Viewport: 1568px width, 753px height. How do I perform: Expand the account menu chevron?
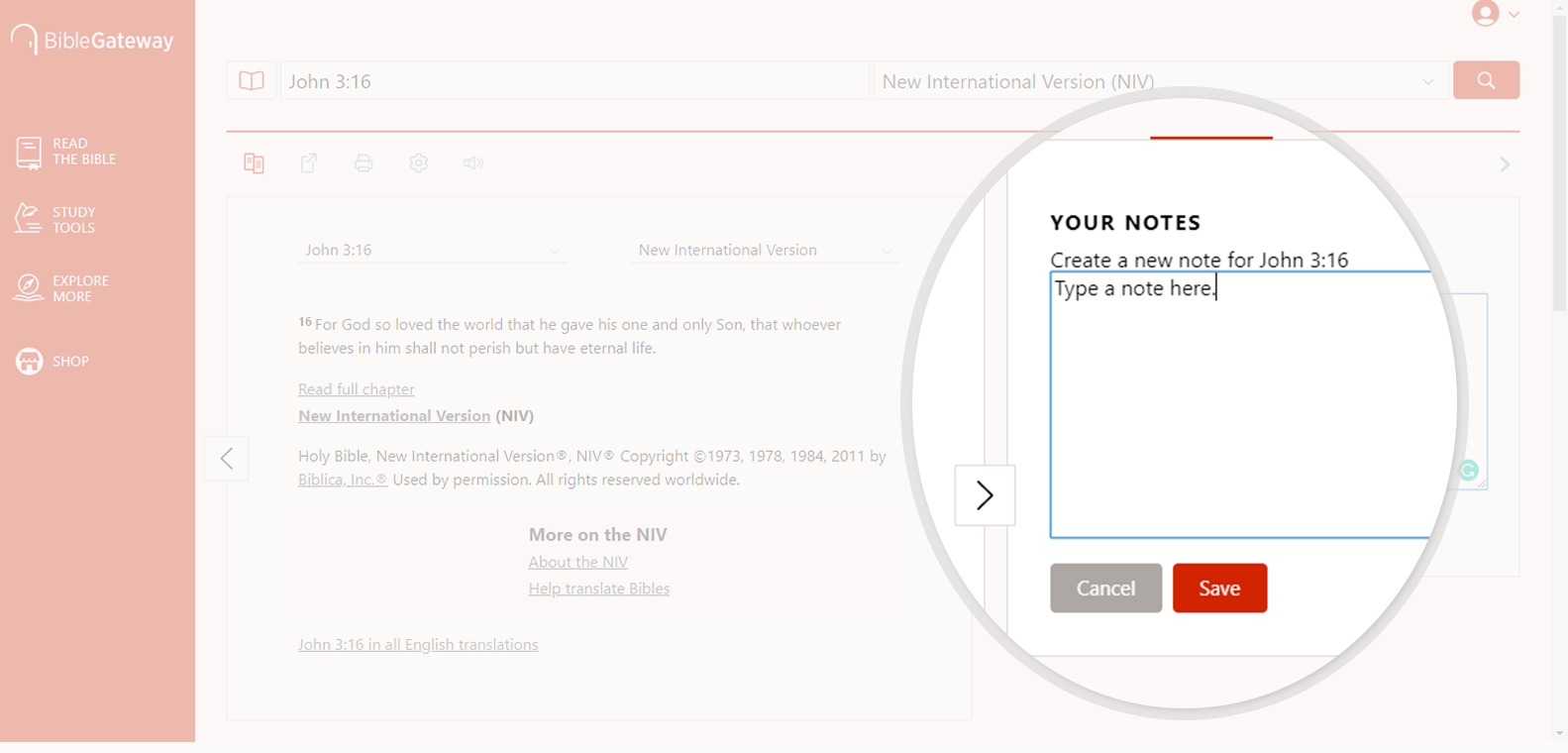point(1514,15)
